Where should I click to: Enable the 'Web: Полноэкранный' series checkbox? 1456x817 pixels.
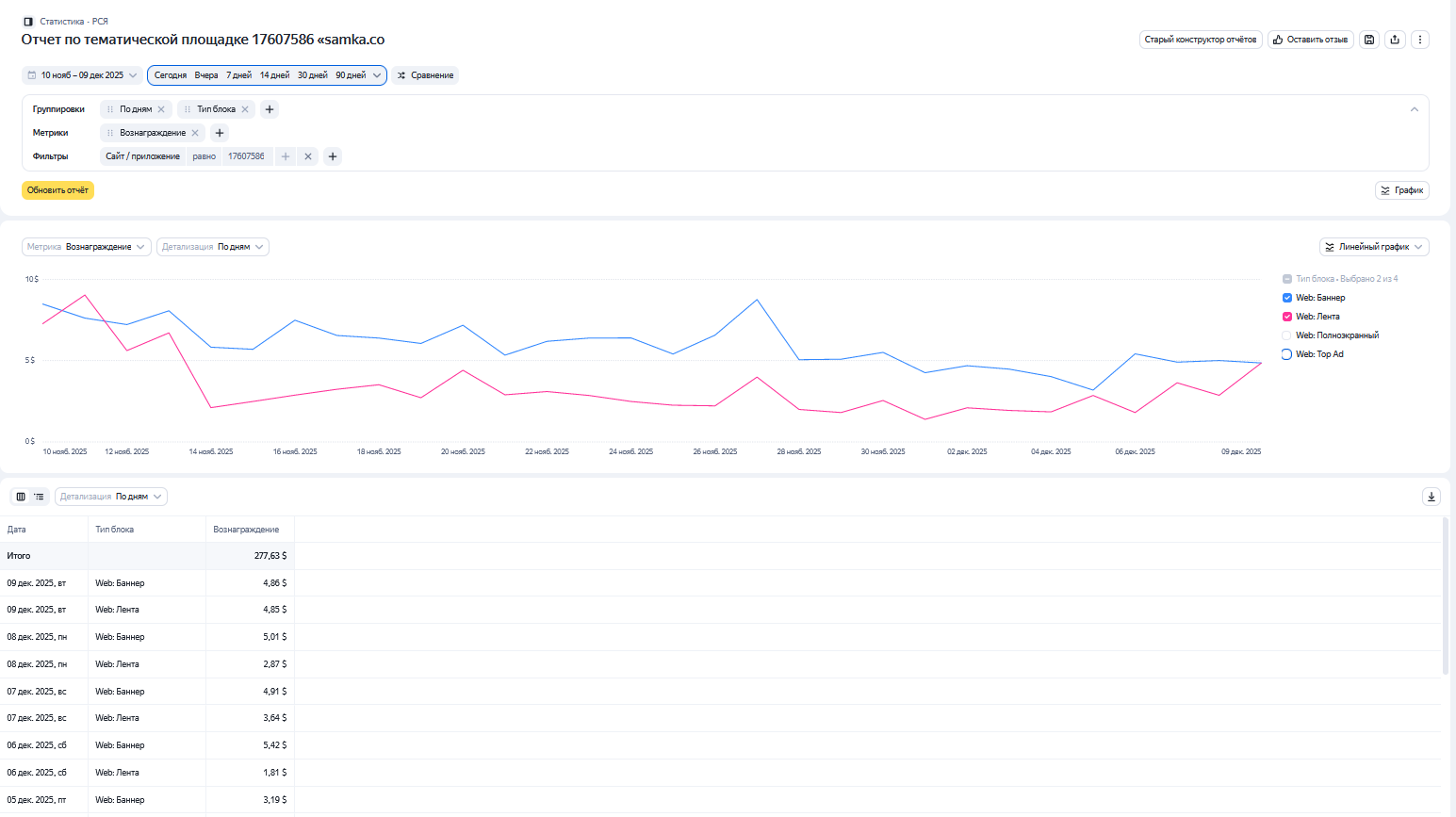[1287, 335]
